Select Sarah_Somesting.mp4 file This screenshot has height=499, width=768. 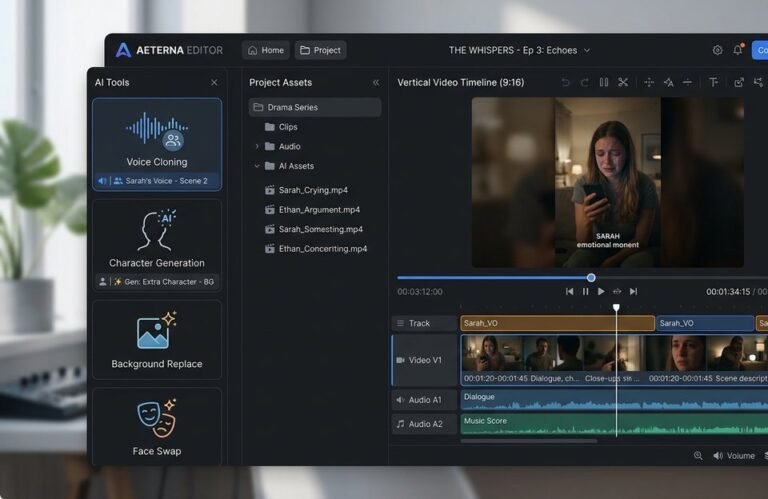(x=314, y=229)
